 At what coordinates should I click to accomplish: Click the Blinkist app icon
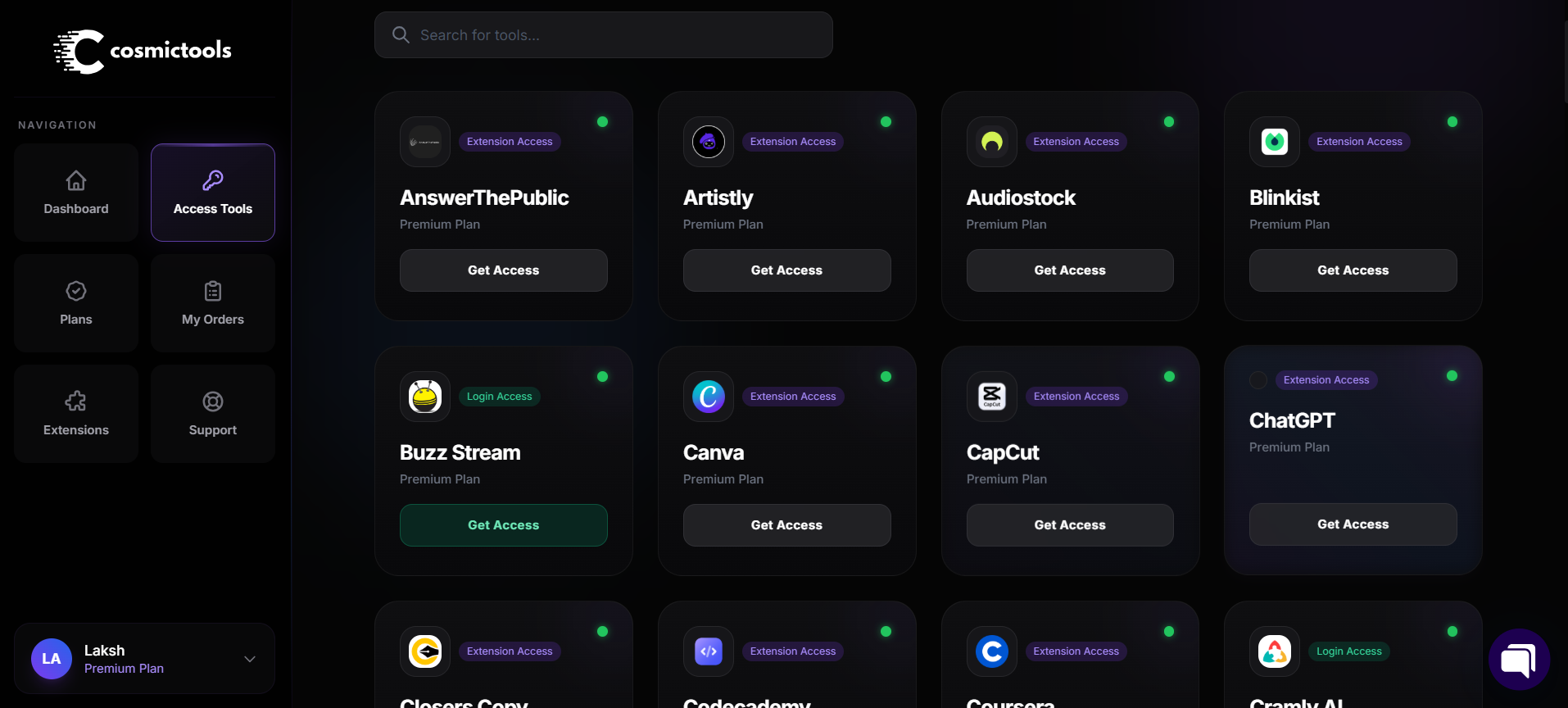pyautogui.click(x=1274, y=141)
